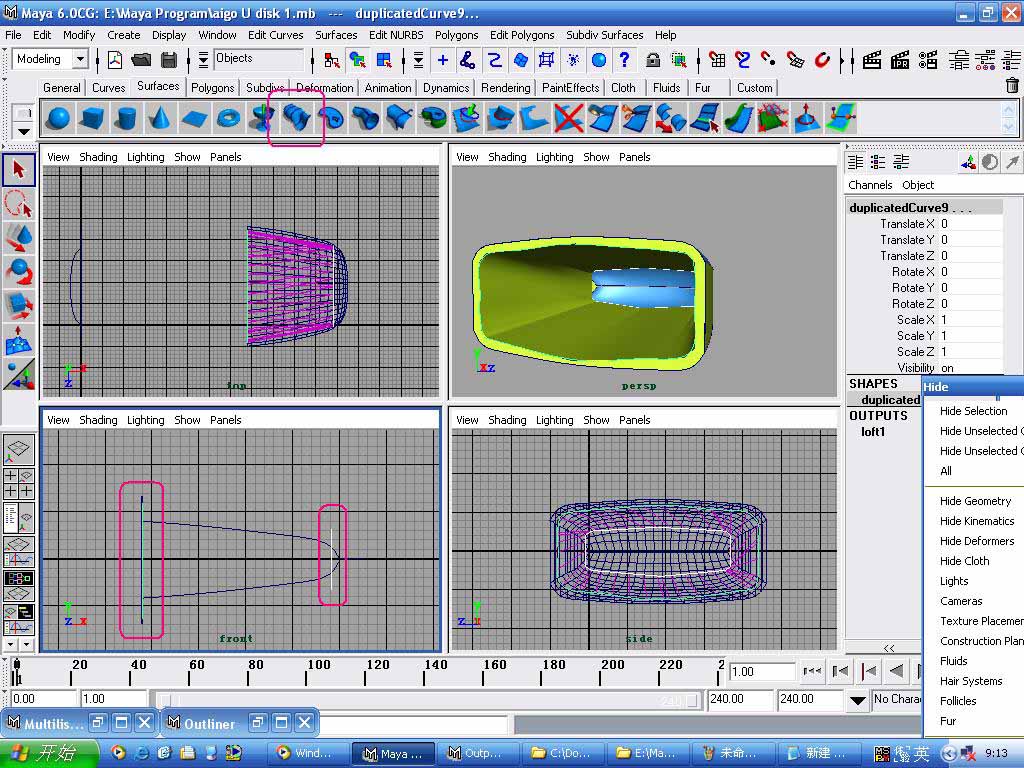The image size is (1024, 768).
Task: Toggle make live magnet icon
Action: pos(822,60)
